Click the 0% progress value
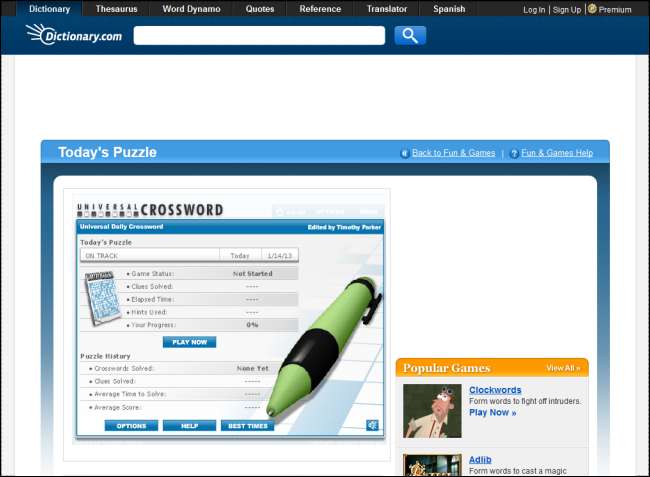Screen dimensions: 650x477 coord(252,325)
